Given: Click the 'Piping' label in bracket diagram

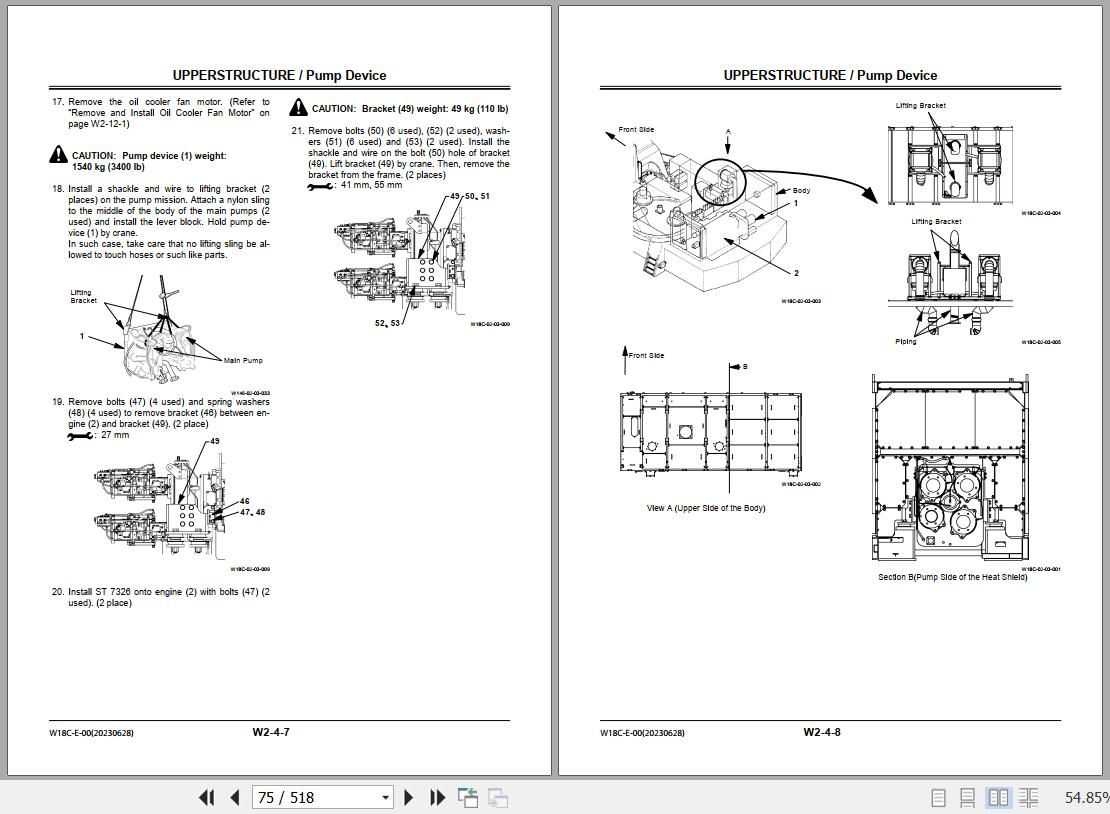Looking at the screenshot, I should coord(905,341).
